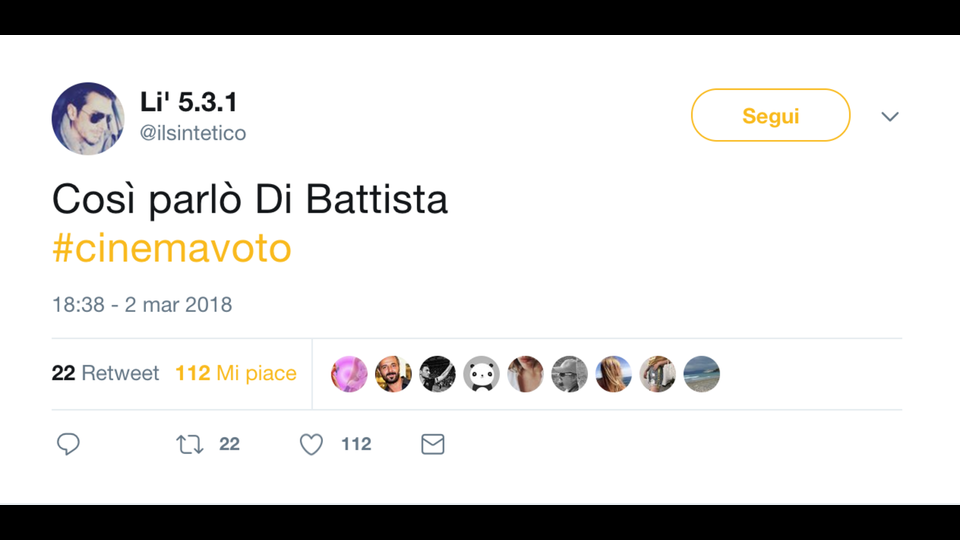The image size is (960, 540).
Task: Click the display name Li' 5.3.1
Action: pos(189,102)
